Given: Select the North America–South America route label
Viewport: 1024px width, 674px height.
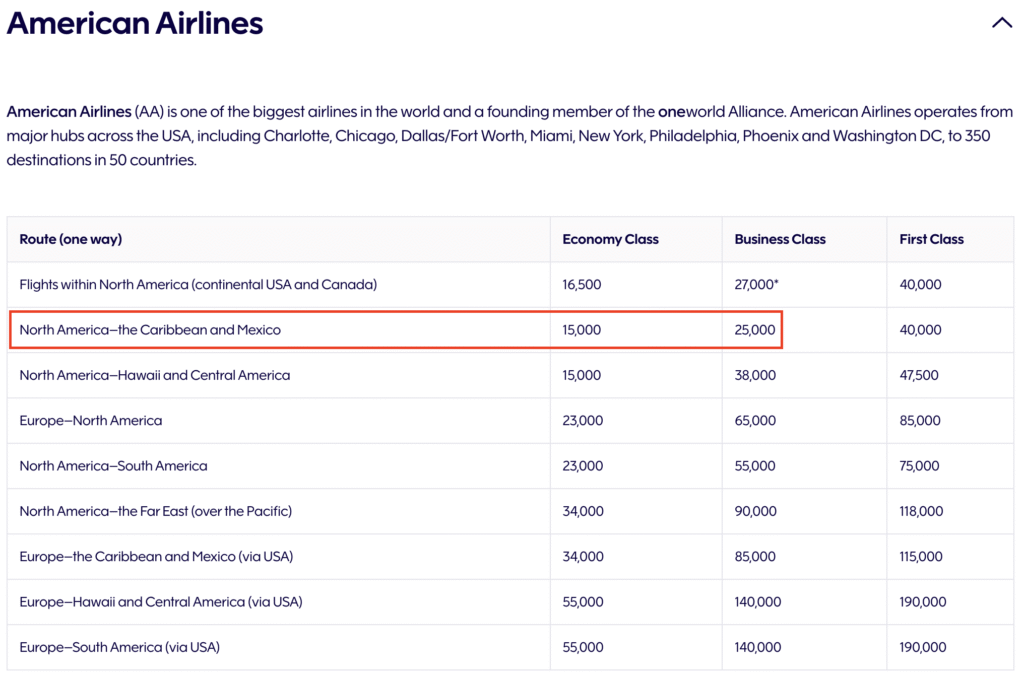Looking at the screenshot, I should click(x=116, y=466).
